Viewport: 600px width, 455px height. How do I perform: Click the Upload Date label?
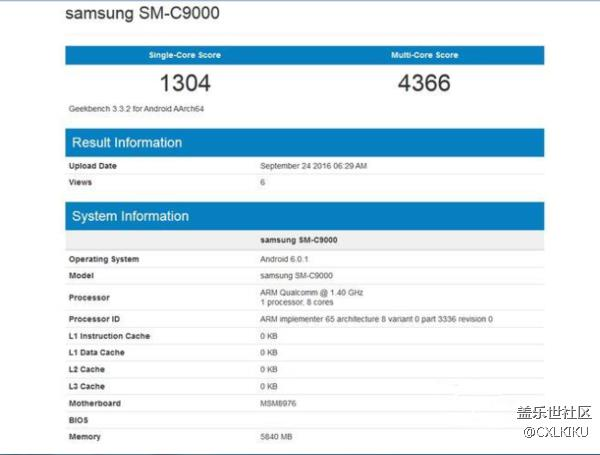[x=93, y=166]
